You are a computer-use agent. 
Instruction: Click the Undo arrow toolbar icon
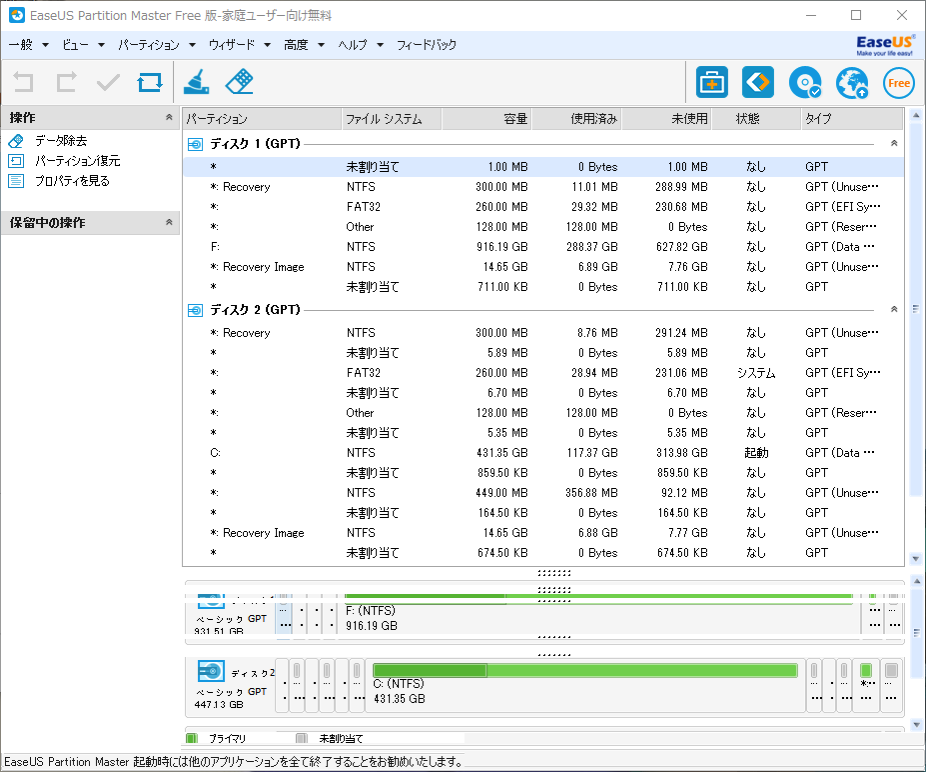click(24, 82)
